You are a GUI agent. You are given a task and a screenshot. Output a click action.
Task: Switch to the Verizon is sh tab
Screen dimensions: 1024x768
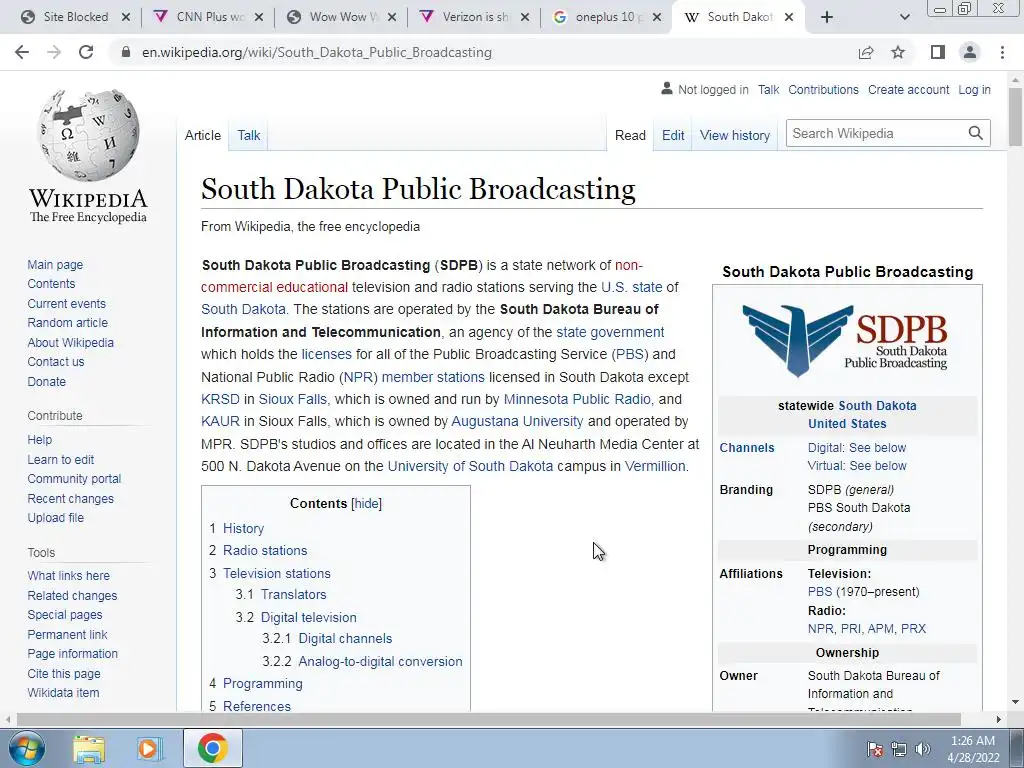coord(475,18)
